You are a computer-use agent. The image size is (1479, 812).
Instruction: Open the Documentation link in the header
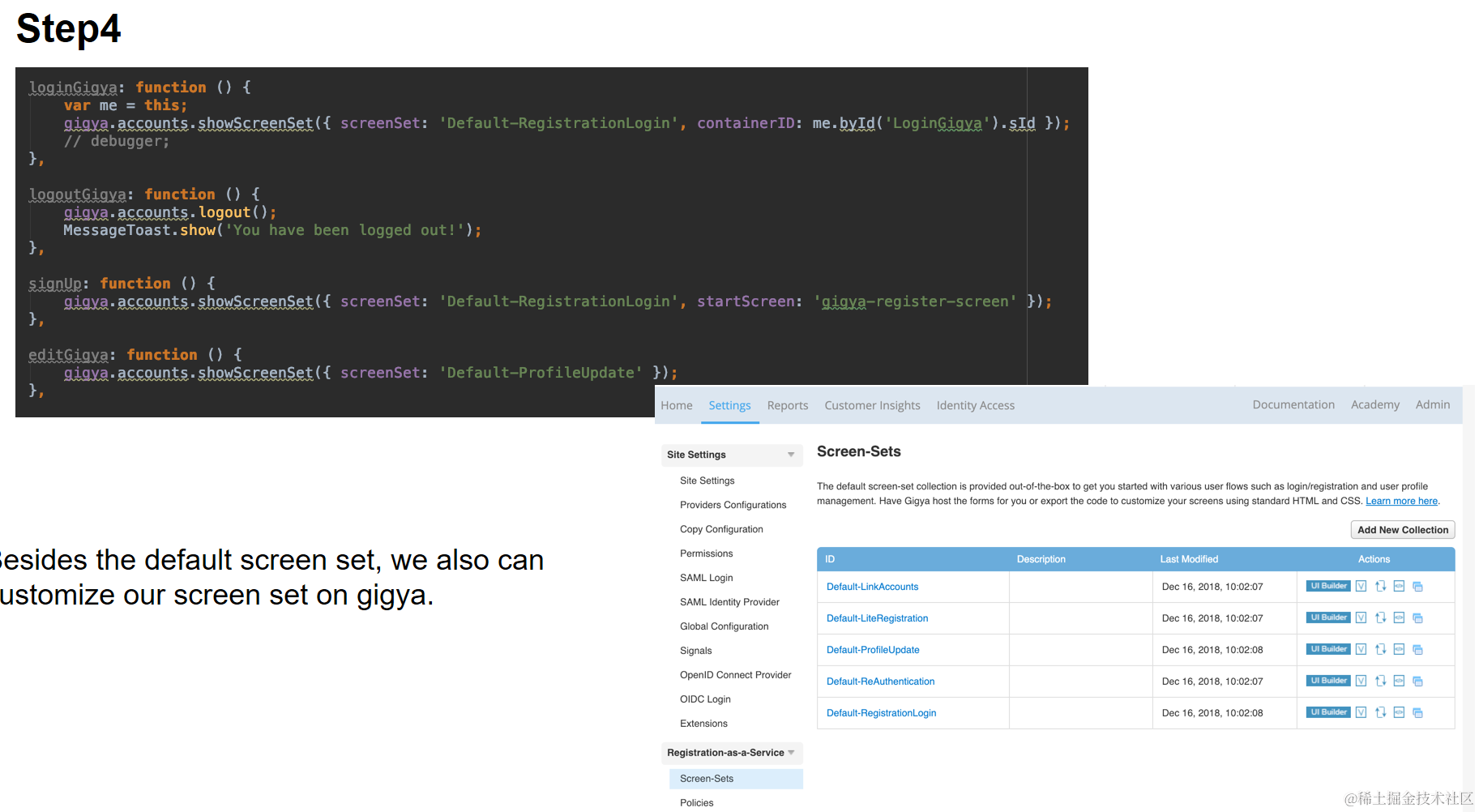point(1293,404)
